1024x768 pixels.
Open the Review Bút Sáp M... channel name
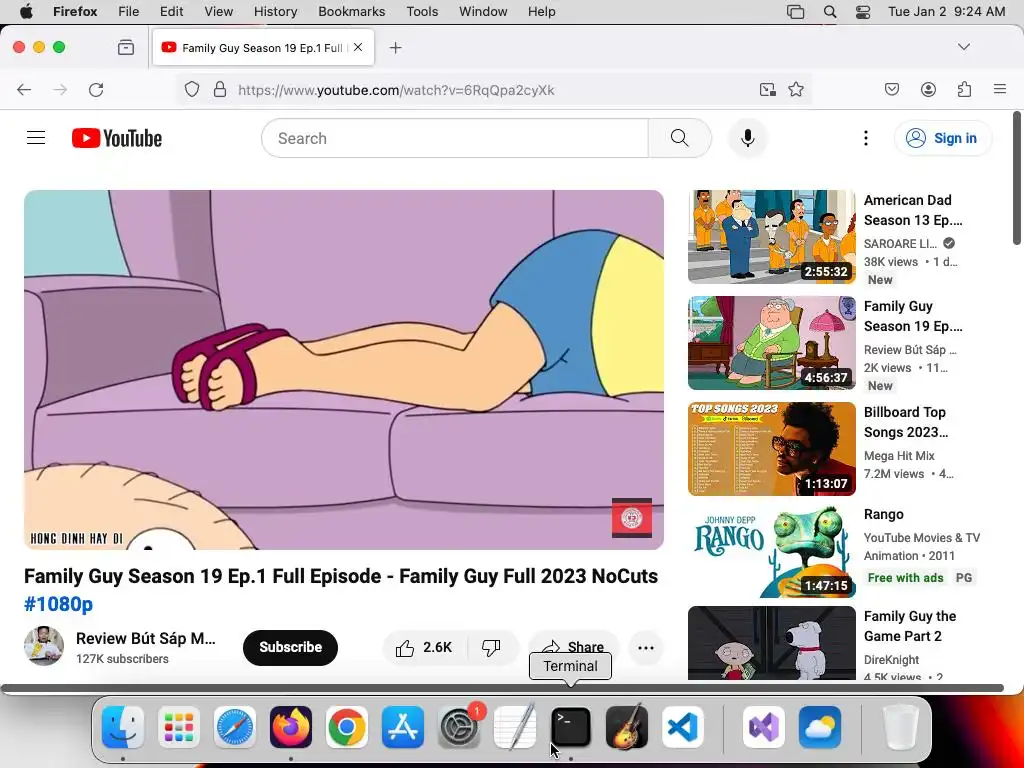coord(146,638)
